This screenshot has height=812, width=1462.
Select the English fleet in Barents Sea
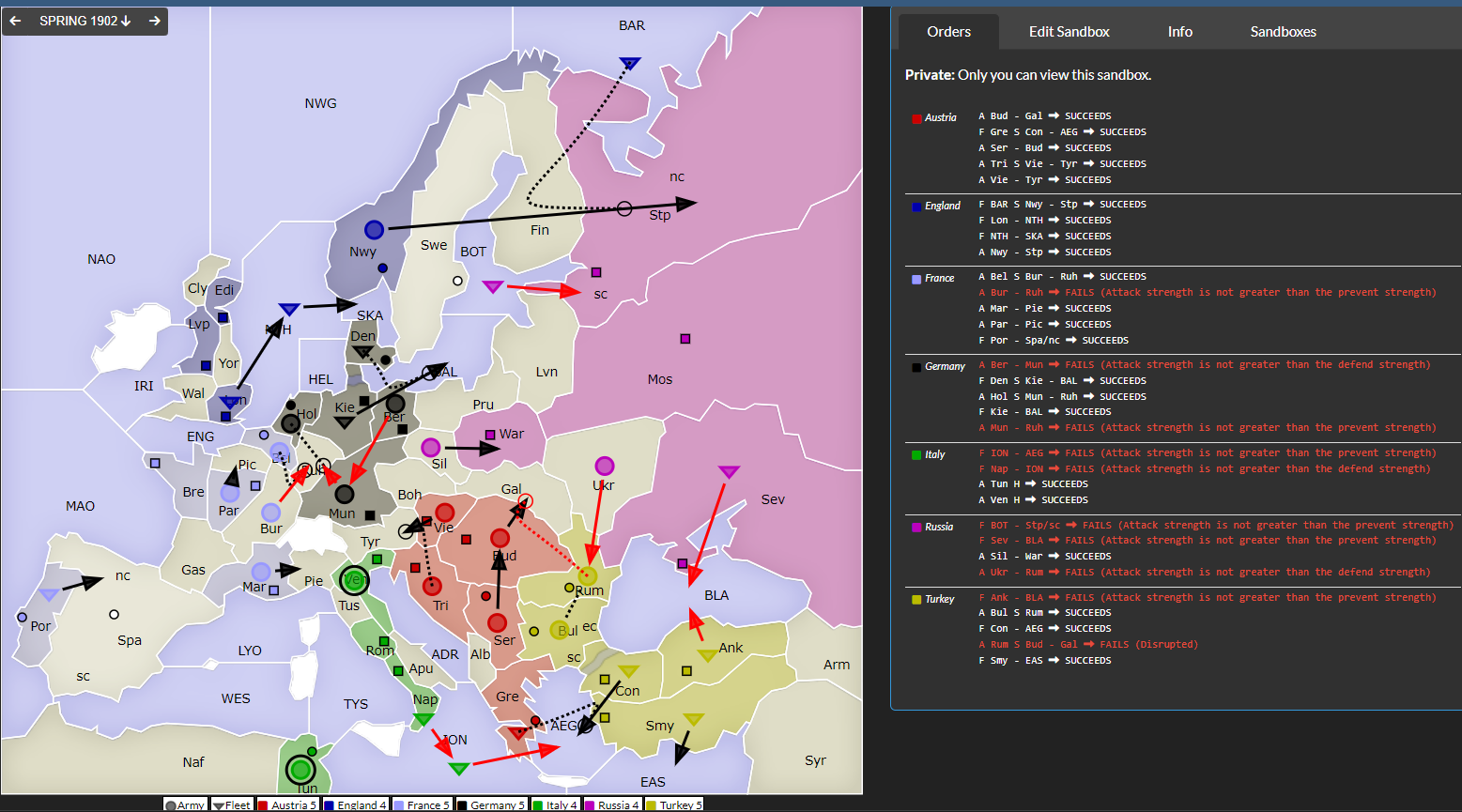point(630,63)
